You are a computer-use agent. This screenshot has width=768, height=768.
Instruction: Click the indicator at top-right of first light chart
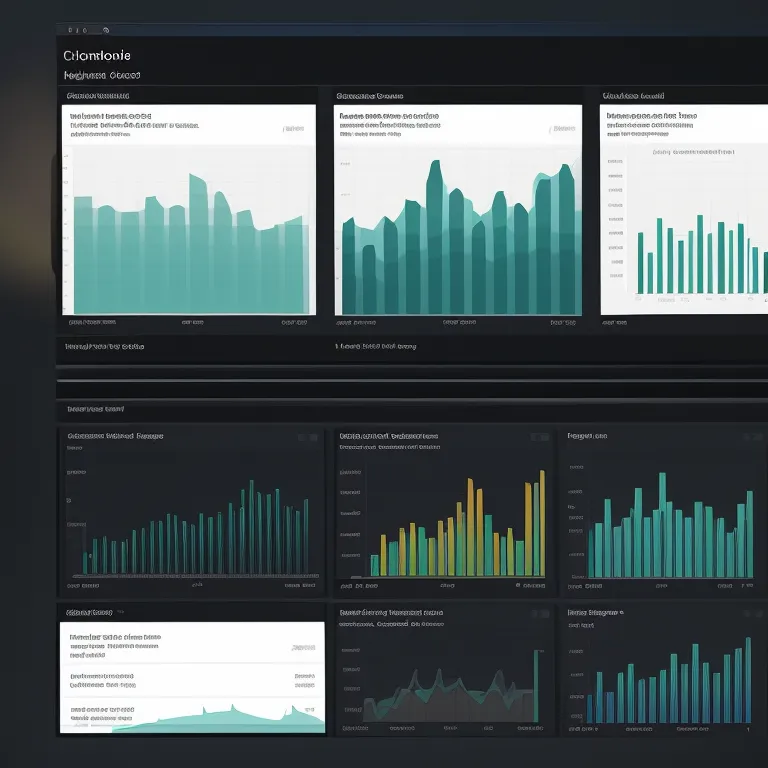(x=294, y=128)
